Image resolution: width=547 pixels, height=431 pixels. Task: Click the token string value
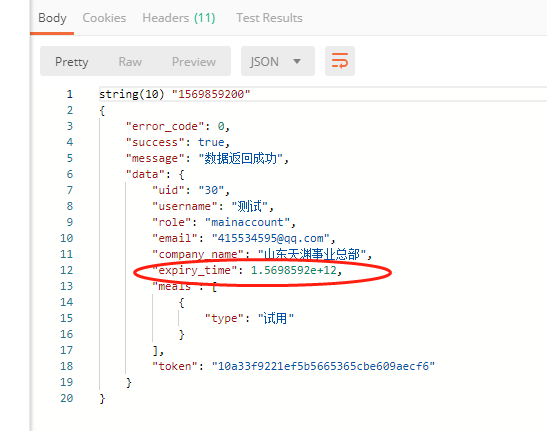click(x=323, y=366)
